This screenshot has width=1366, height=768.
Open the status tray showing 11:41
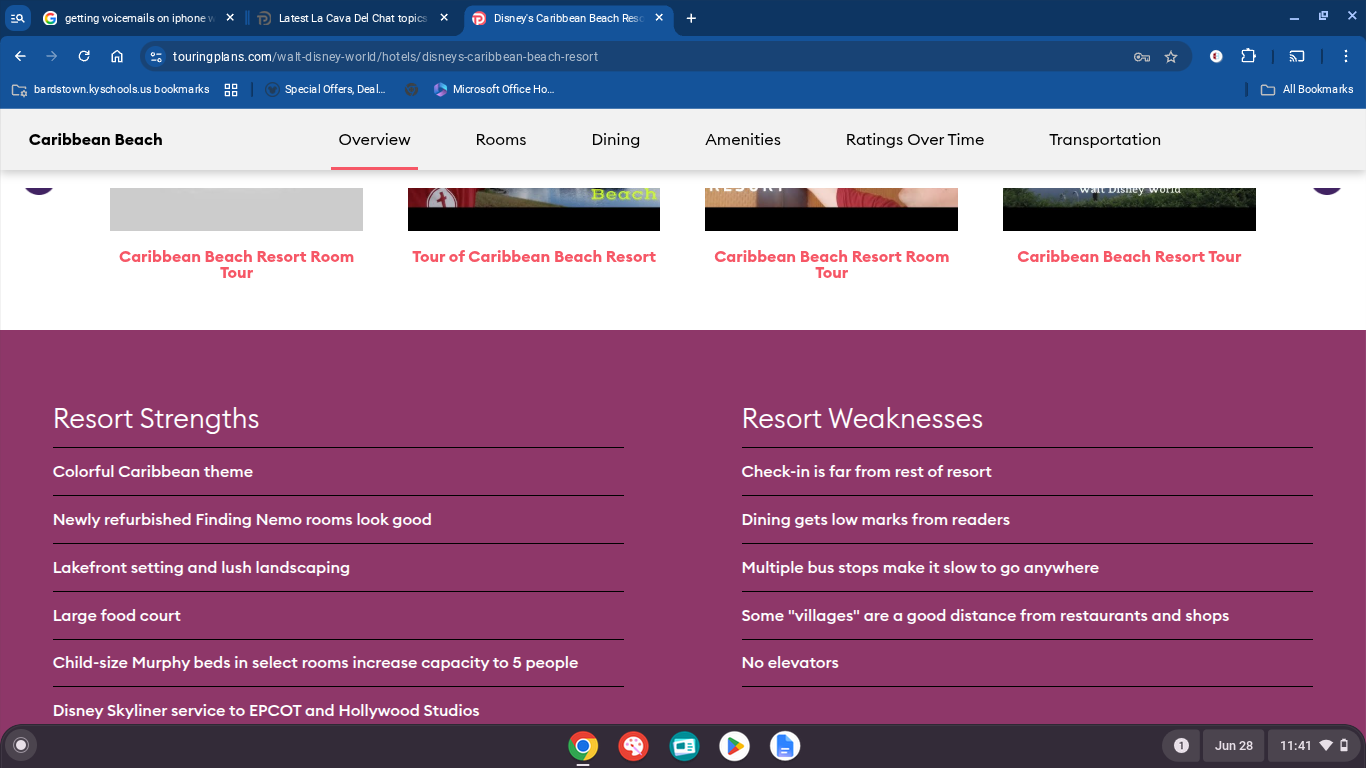1315,745
